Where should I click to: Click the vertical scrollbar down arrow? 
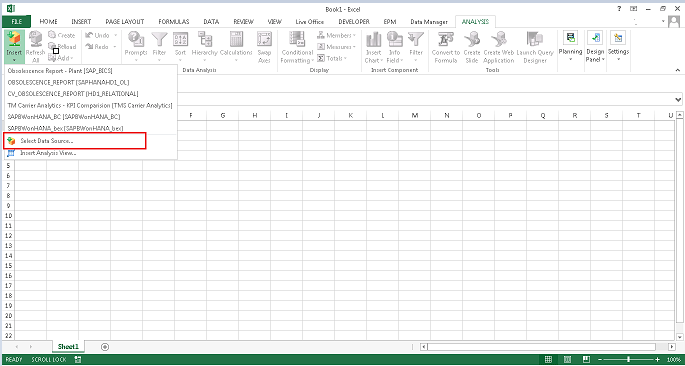pos(679,337)
